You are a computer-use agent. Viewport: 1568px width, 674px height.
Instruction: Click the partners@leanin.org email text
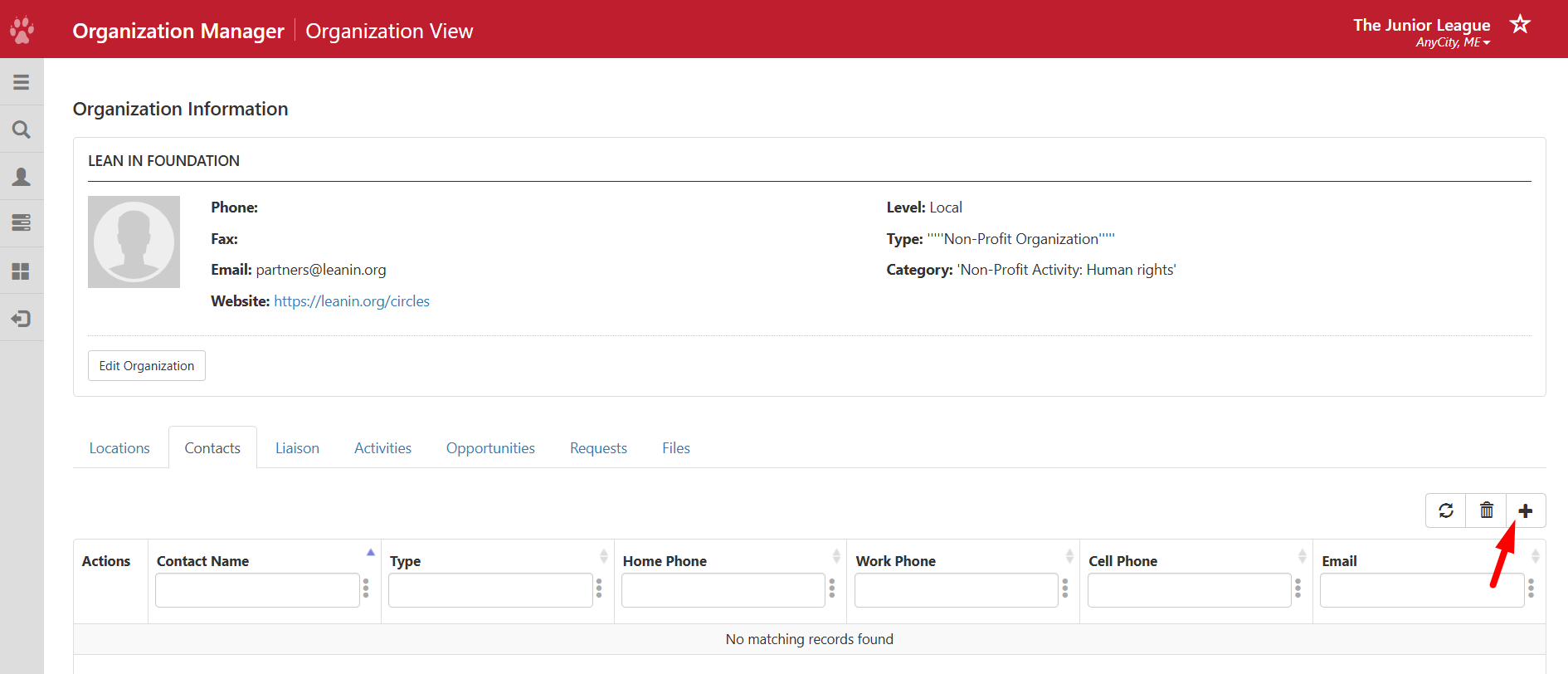[321, 270]
